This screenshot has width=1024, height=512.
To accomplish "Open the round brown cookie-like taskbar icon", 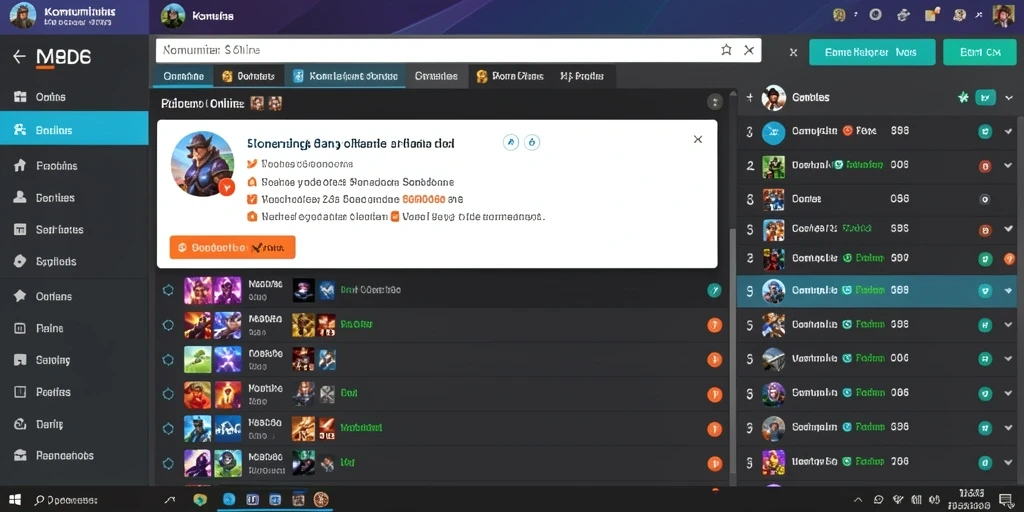I will tap(321, 500).
